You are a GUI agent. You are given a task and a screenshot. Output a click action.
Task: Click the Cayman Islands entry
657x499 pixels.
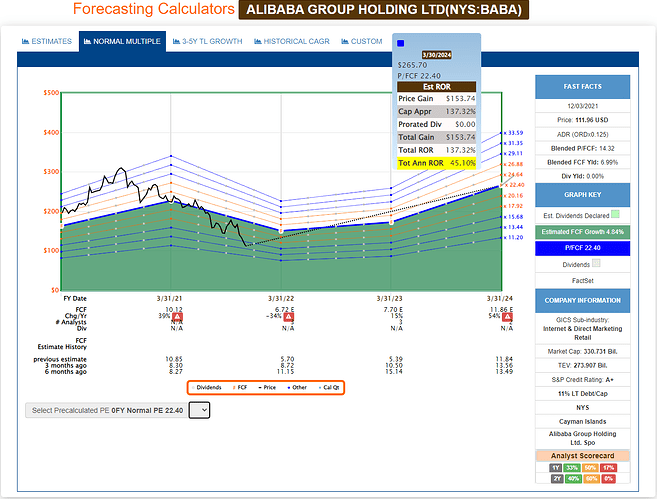pos(582,421)
